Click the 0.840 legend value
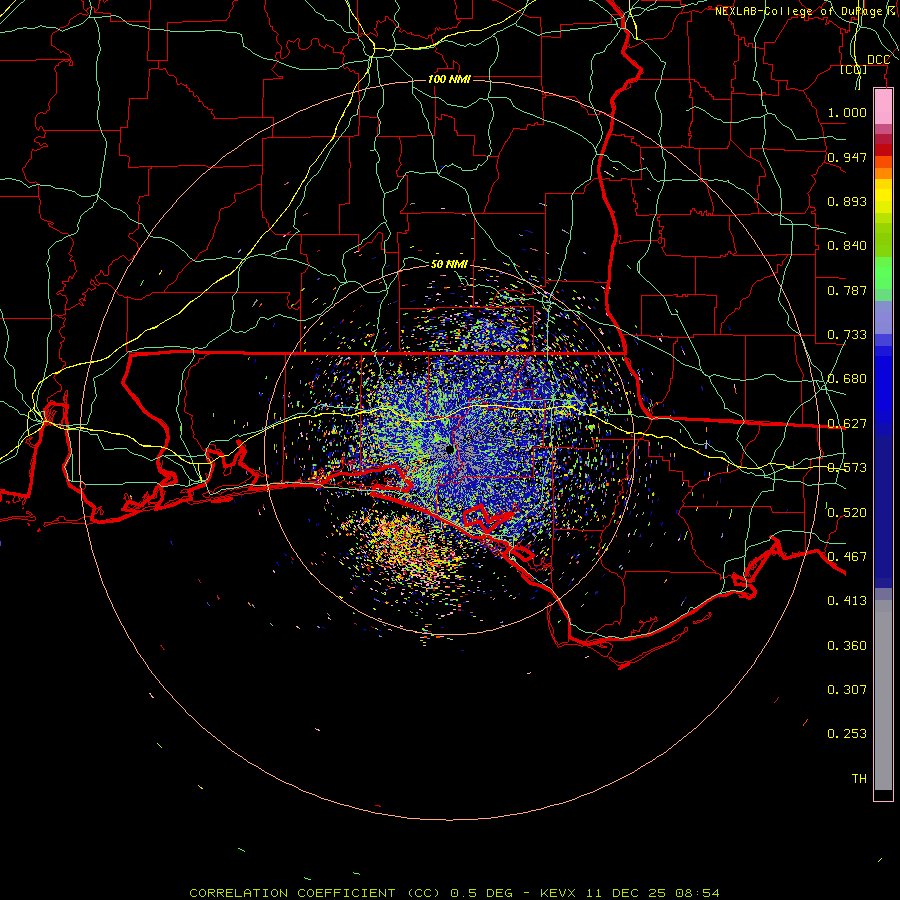 tap(847, 246)
